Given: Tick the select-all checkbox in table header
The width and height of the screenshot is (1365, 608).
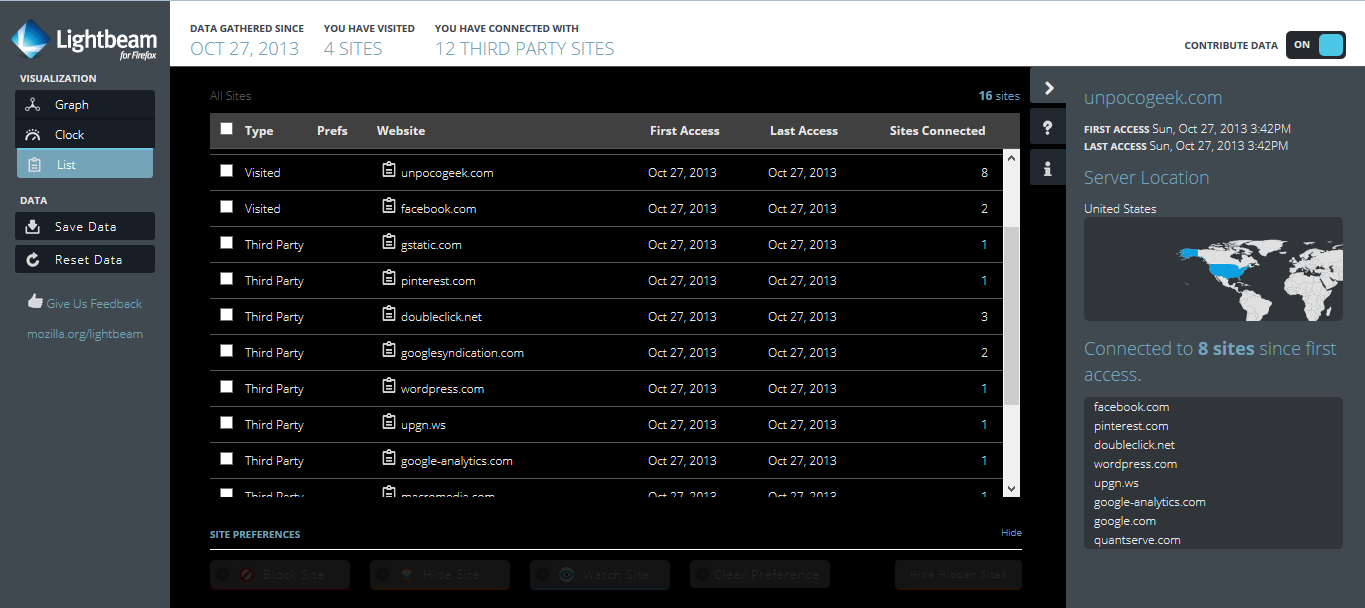Looking at the screenshot, I should (227, 129).
